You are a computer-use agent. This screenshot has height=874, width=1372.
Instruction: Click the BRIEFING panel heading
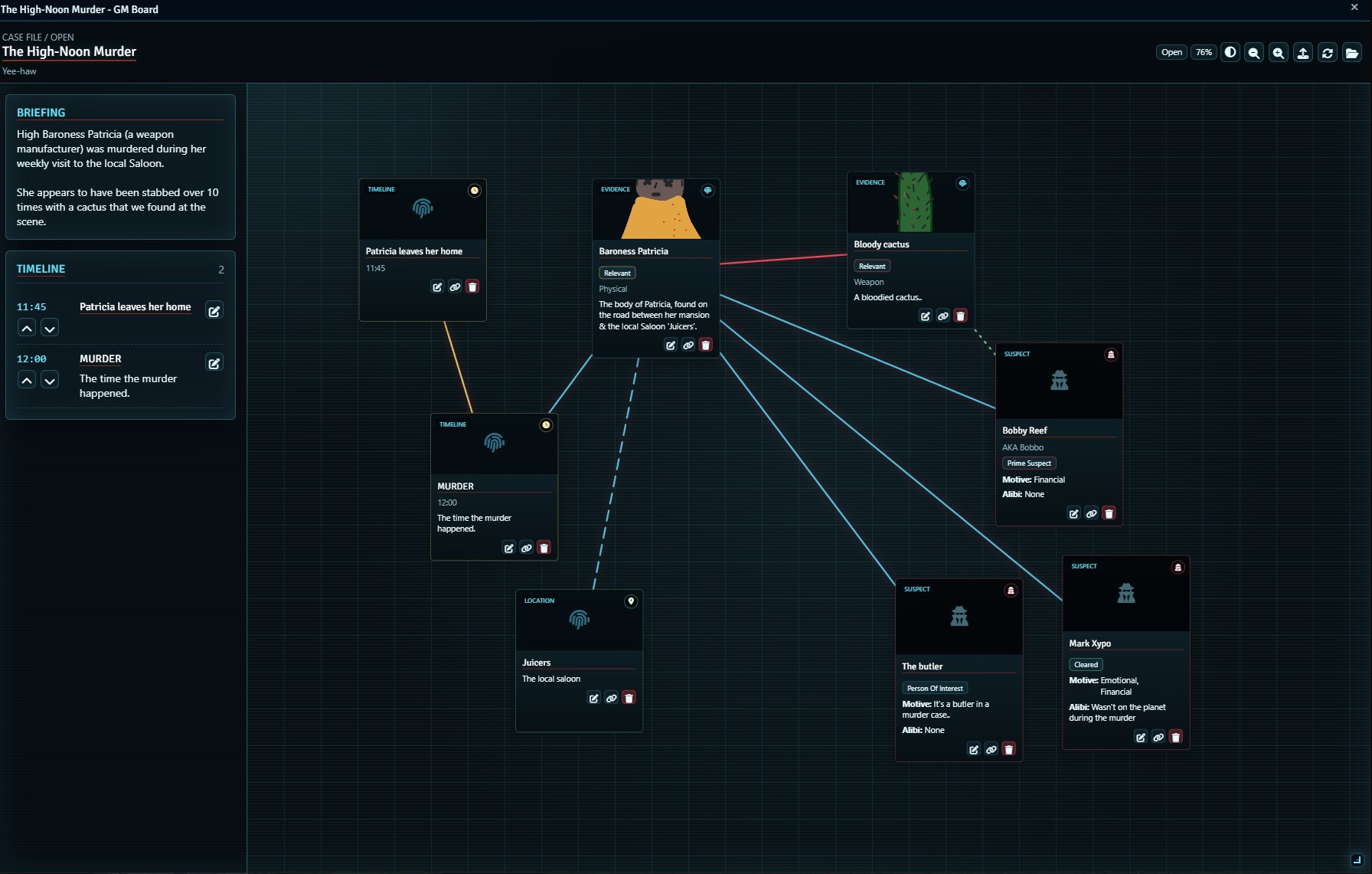click(41, 113)
